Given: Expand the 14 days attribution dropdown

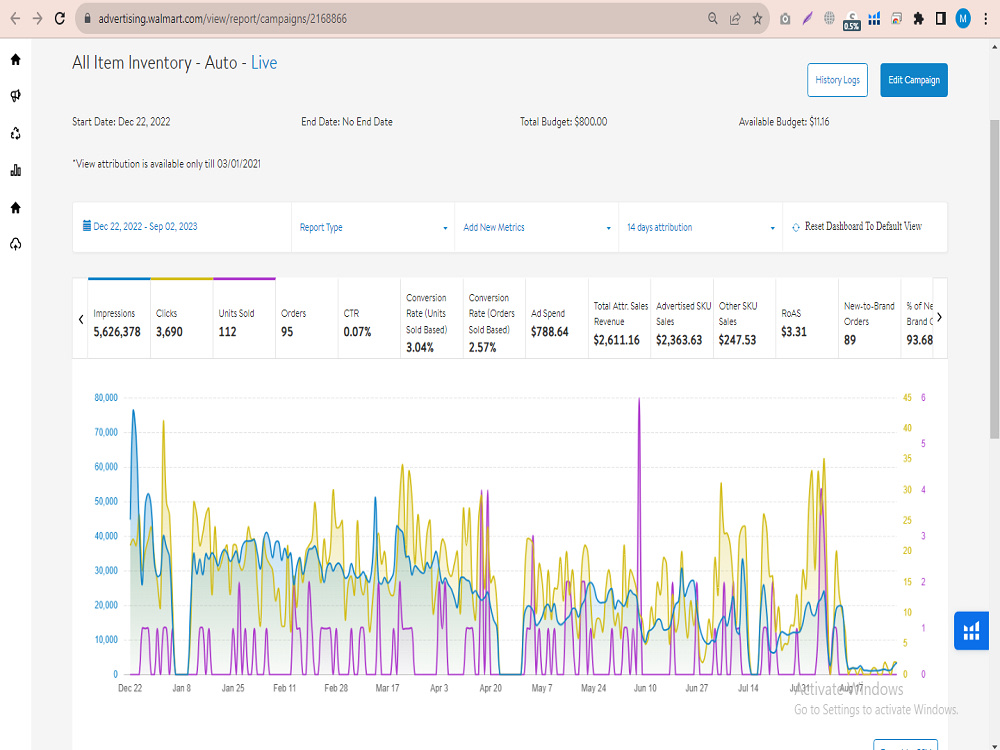Looking at the screenshot, I should pos(700,227).
